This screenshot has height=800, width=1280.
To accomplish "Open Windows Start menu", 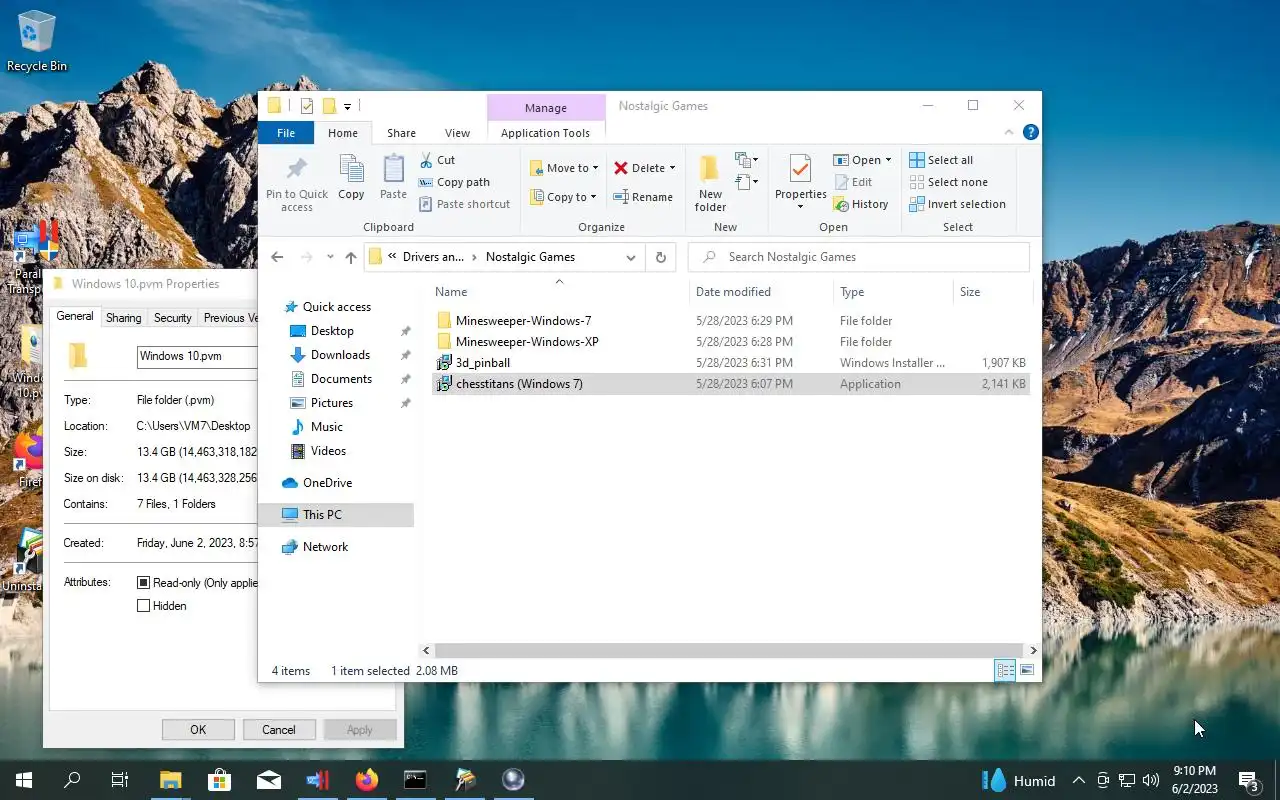I will (24, 780).
